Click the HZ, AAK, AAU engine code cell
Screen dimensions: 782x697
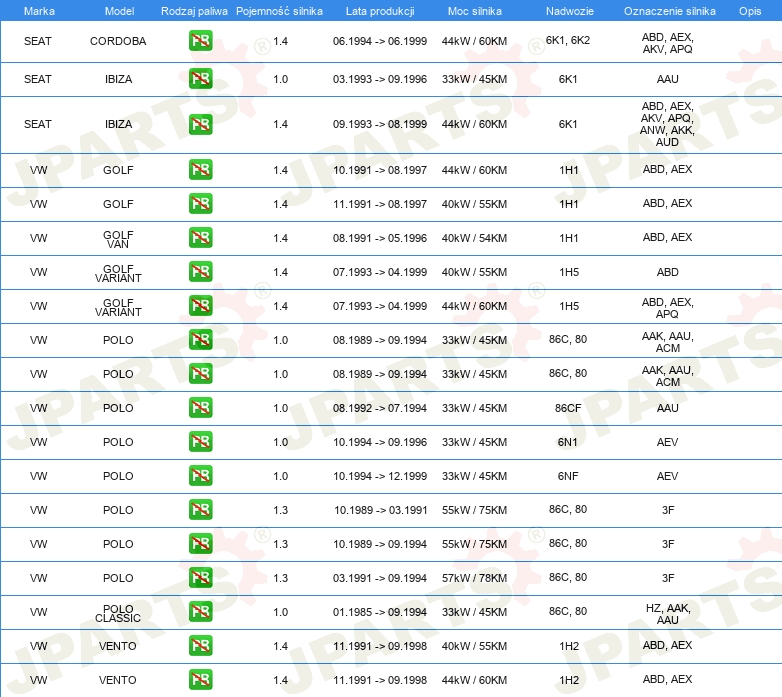(x=667, y=614)
